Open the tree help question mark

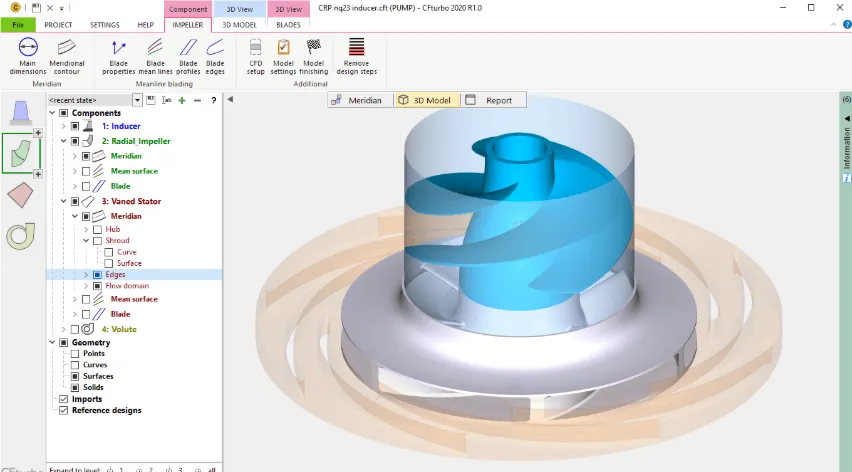coord(214,100)
